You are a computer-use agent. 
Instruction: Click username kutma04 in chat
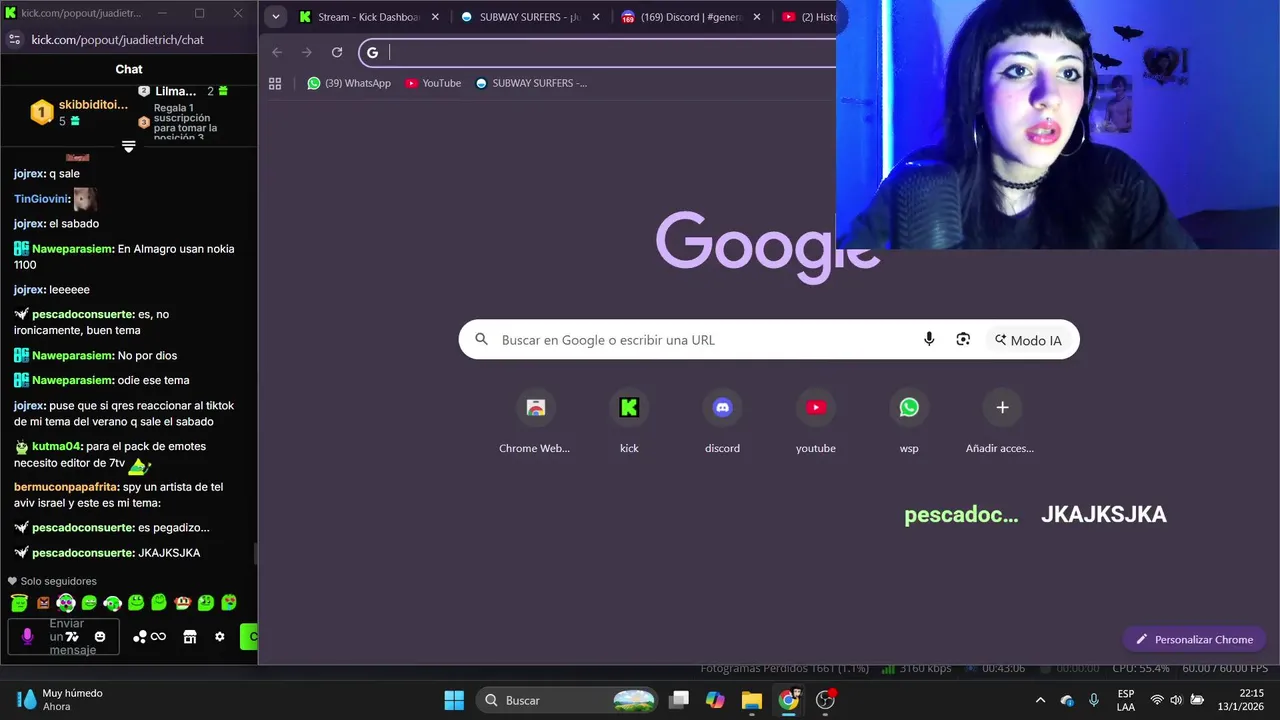point(56,446)
